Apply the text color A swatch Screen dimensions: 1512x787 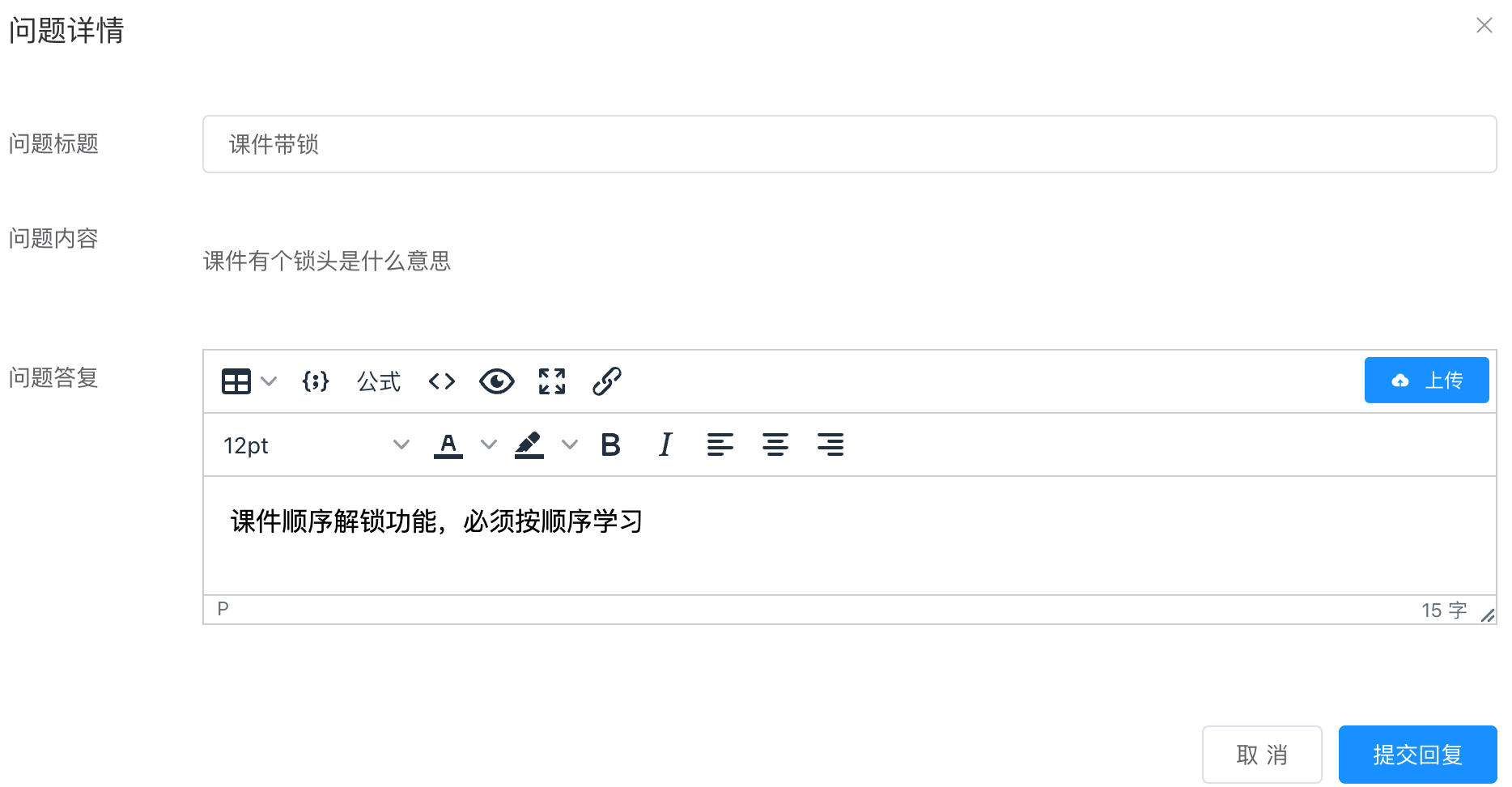(448, 445)
